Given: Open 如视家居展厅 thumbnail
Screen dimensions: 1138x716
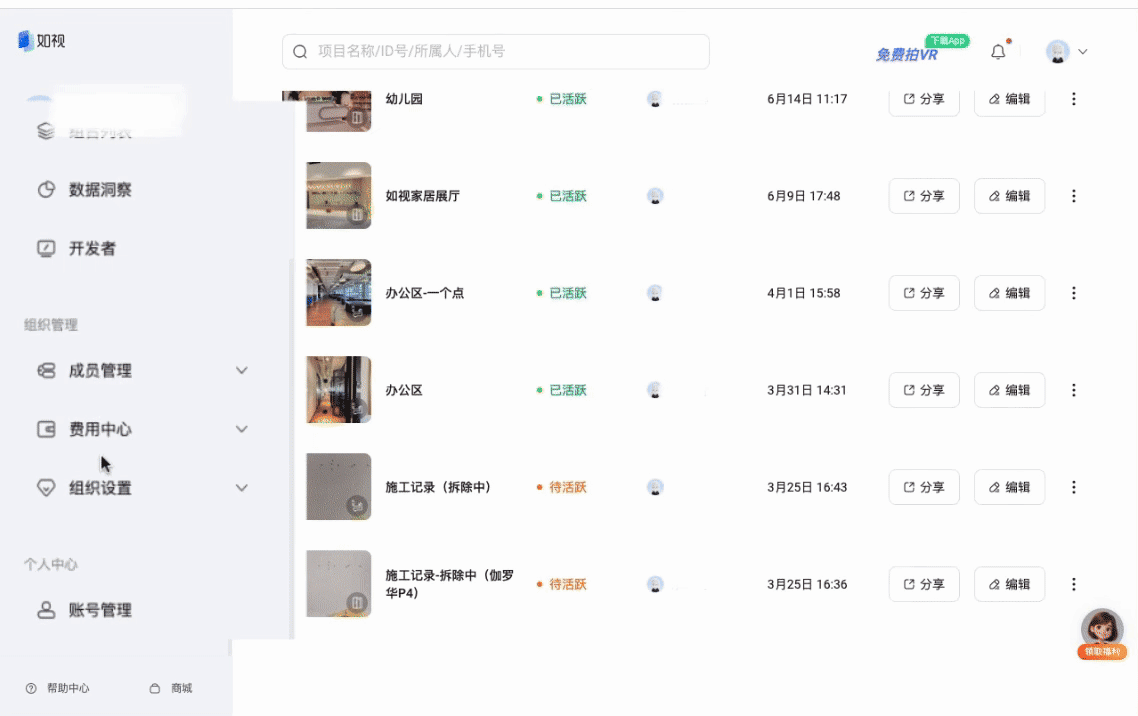Looking at the screenshot, I should [x=339, y=196].
